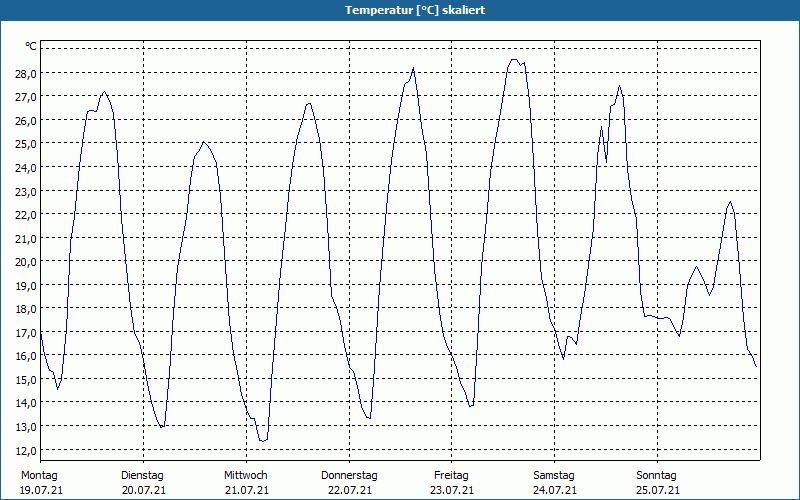Viewport: 800px width, 500px height.
Task: Click the 27,0 axis label
Action: pos(26,97)
